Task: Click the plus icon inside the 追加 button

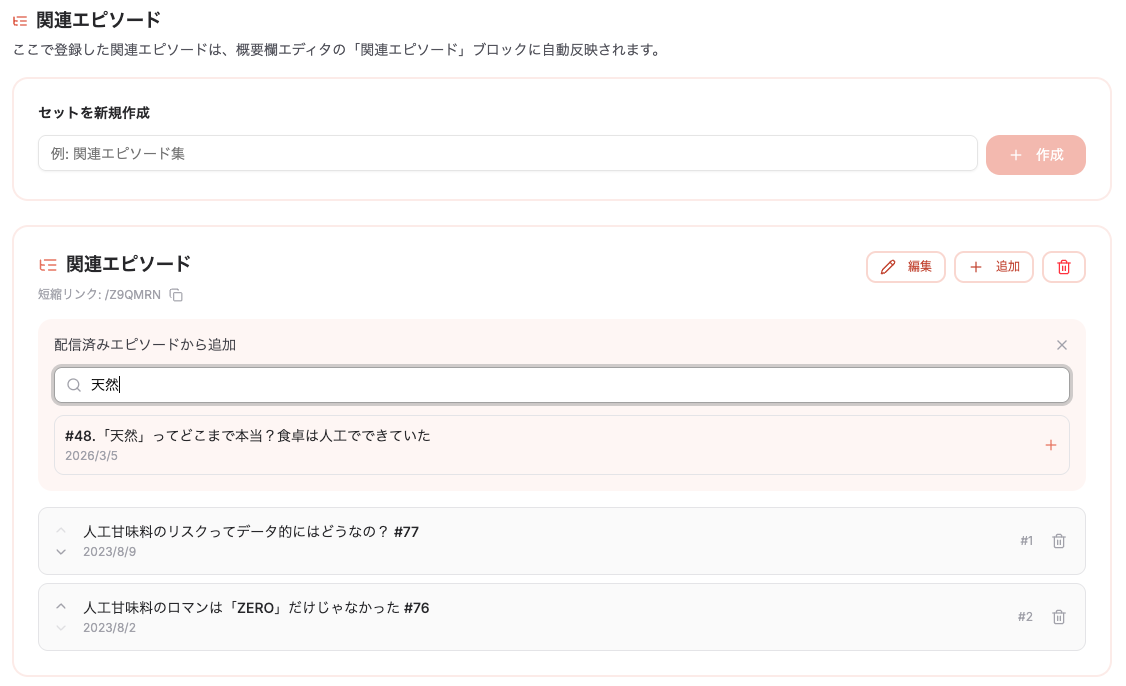Action: 975,266
